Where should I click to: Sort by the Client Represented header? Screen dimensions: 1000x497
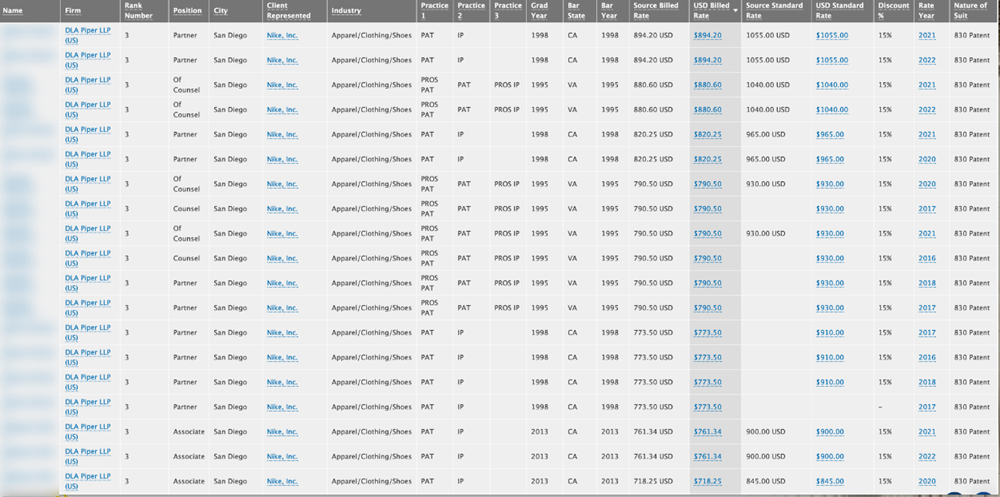tap(289, 11)
